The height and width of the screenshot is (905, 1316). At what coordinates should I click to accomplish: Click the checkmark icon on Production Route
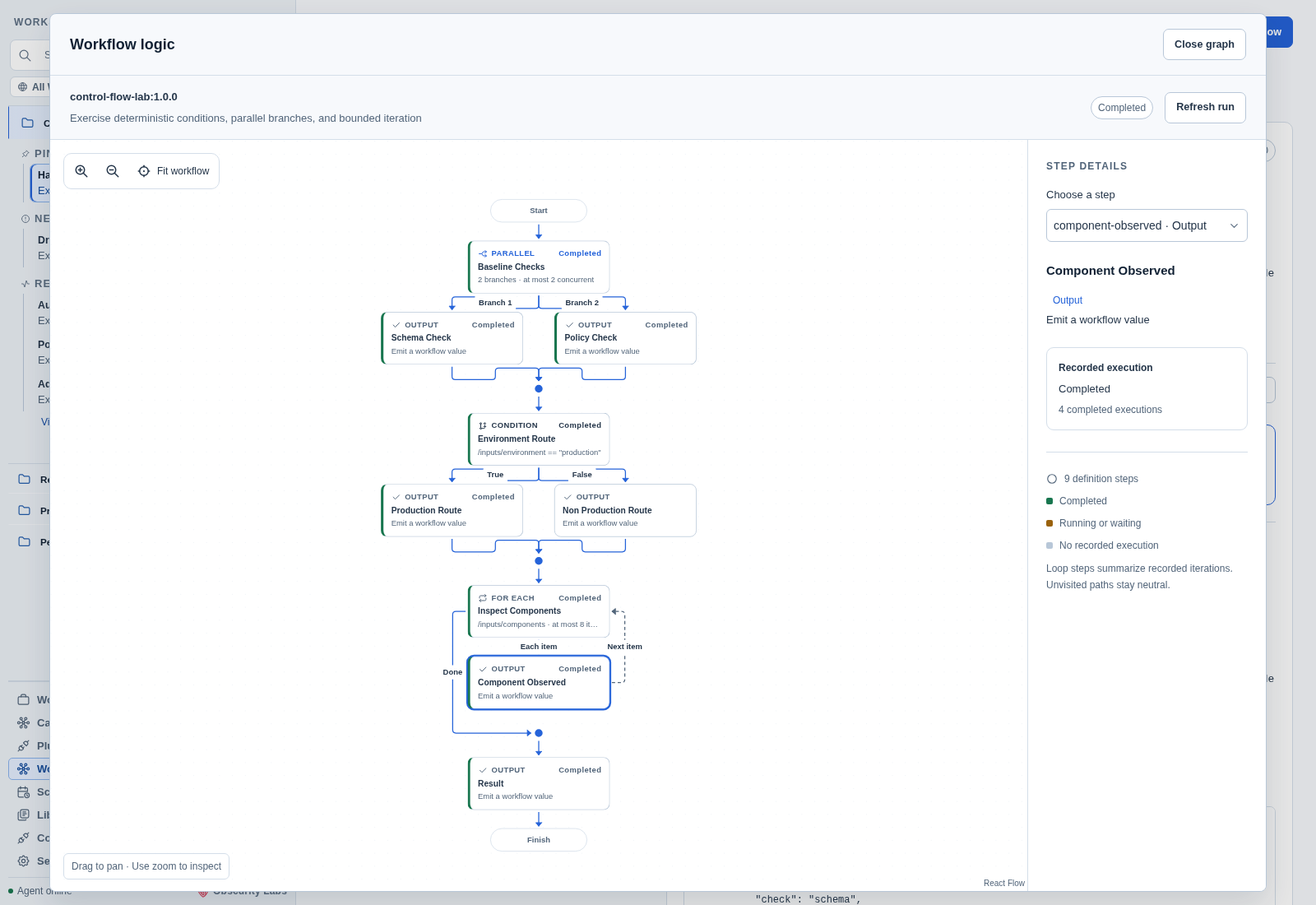[x=396, y=497]
